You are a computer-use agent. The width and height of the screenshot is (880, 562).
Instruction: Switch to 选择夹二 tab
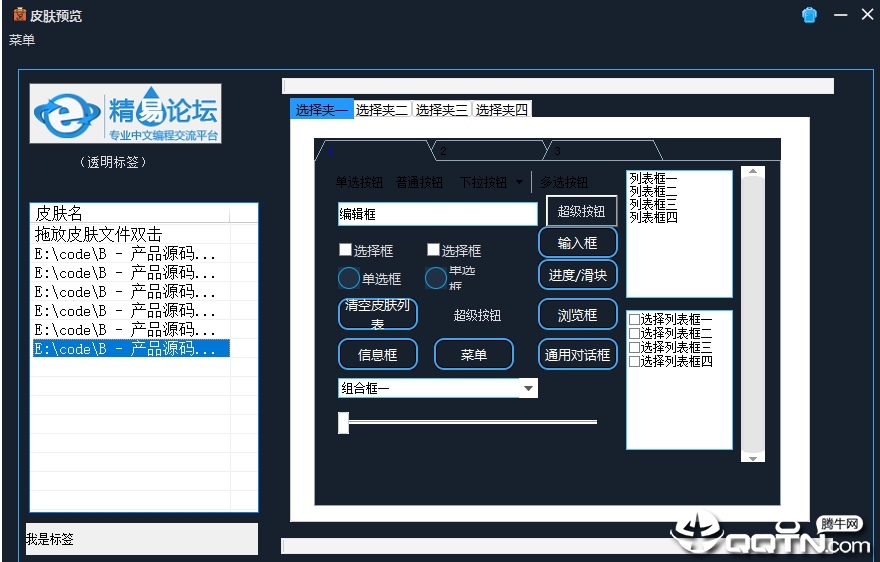click(382, 109)
